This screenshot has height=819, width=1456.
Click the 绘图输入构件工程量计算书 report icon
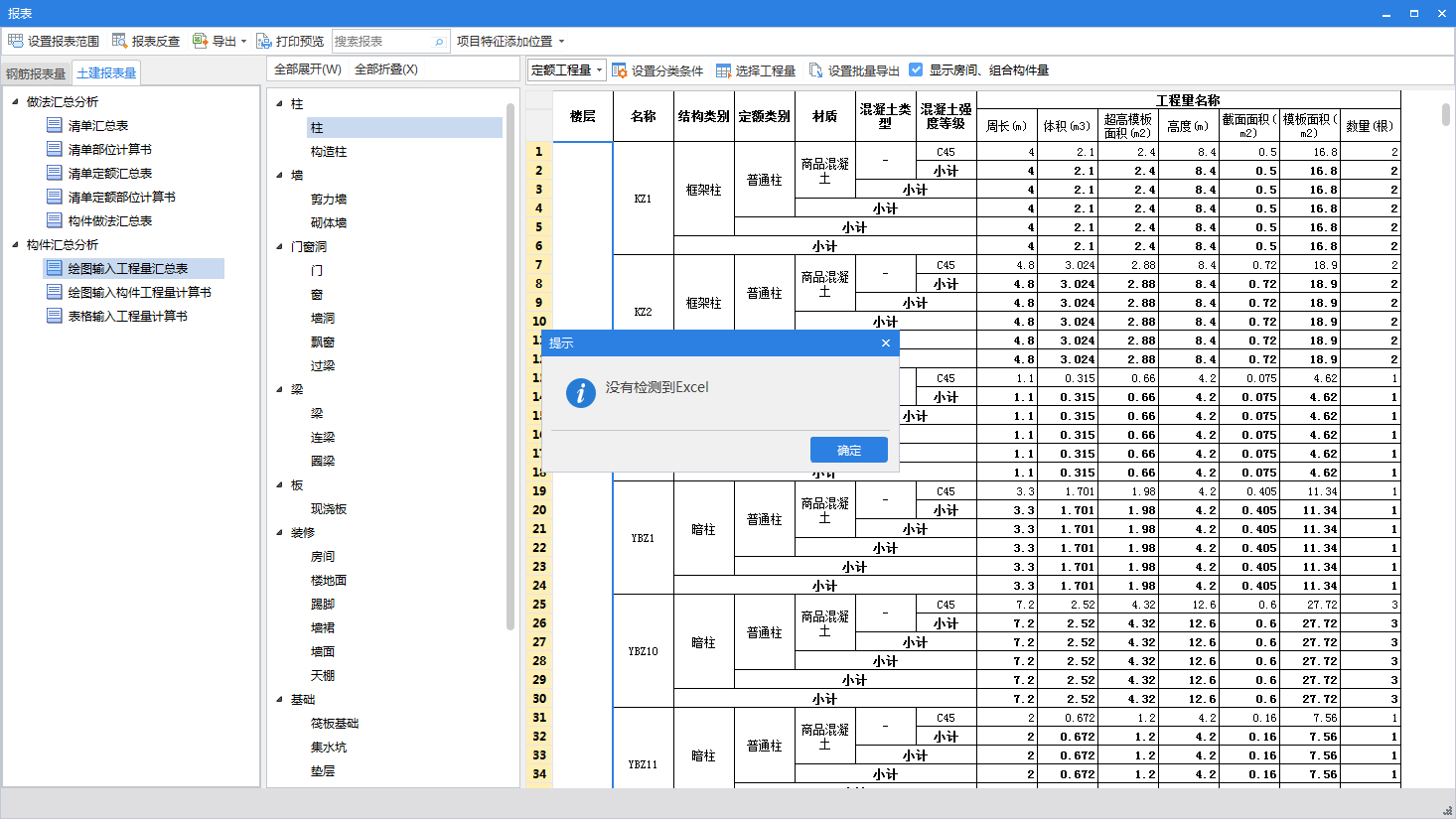pyautogui.click(x=55, y=292)
